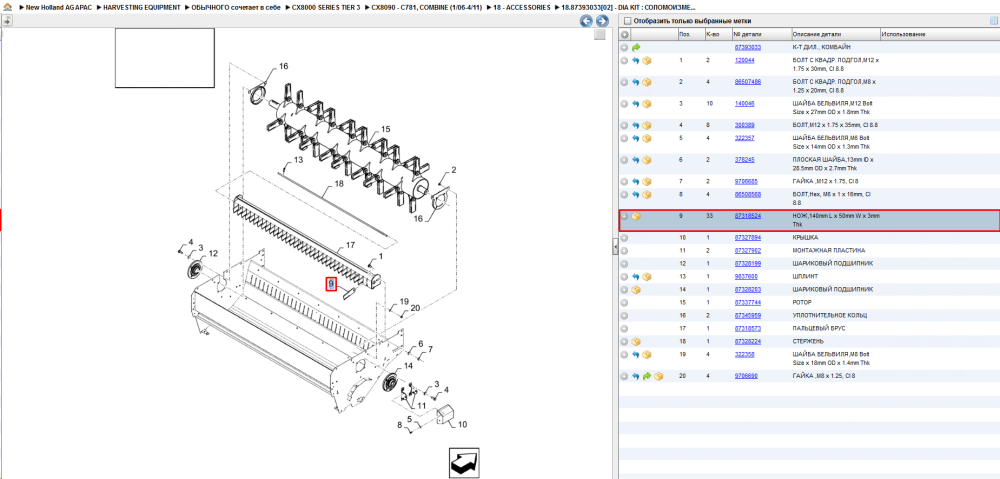1000x479 pixels.
Task: Click the return arrow icon below the diagram
Action: 464,463
